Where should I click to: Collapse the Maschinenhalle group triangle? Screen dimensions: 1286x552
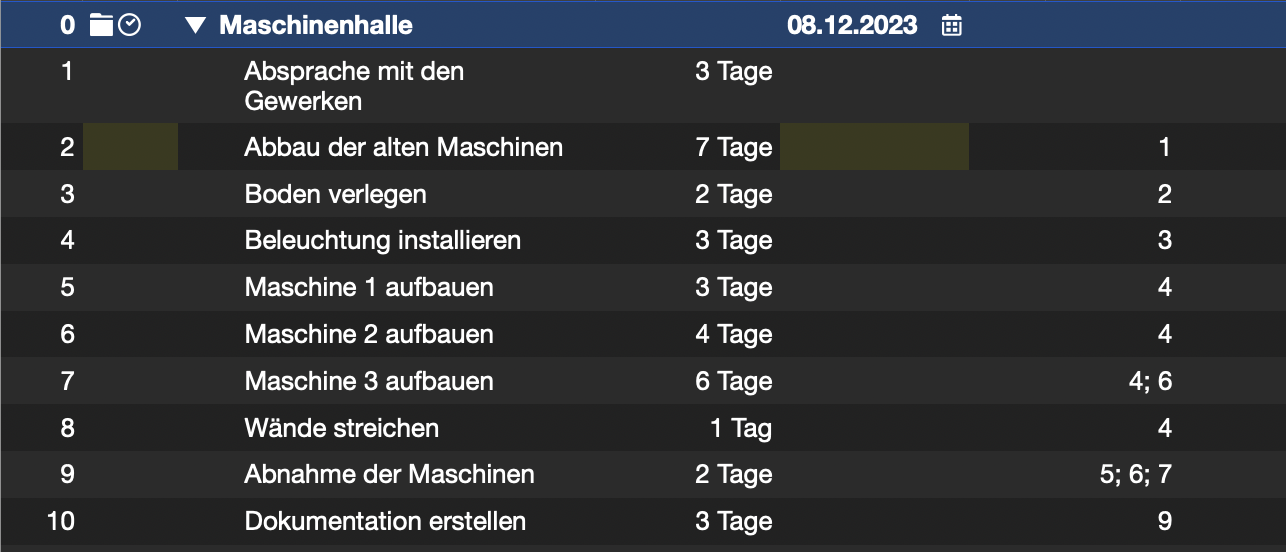[195, 26]
